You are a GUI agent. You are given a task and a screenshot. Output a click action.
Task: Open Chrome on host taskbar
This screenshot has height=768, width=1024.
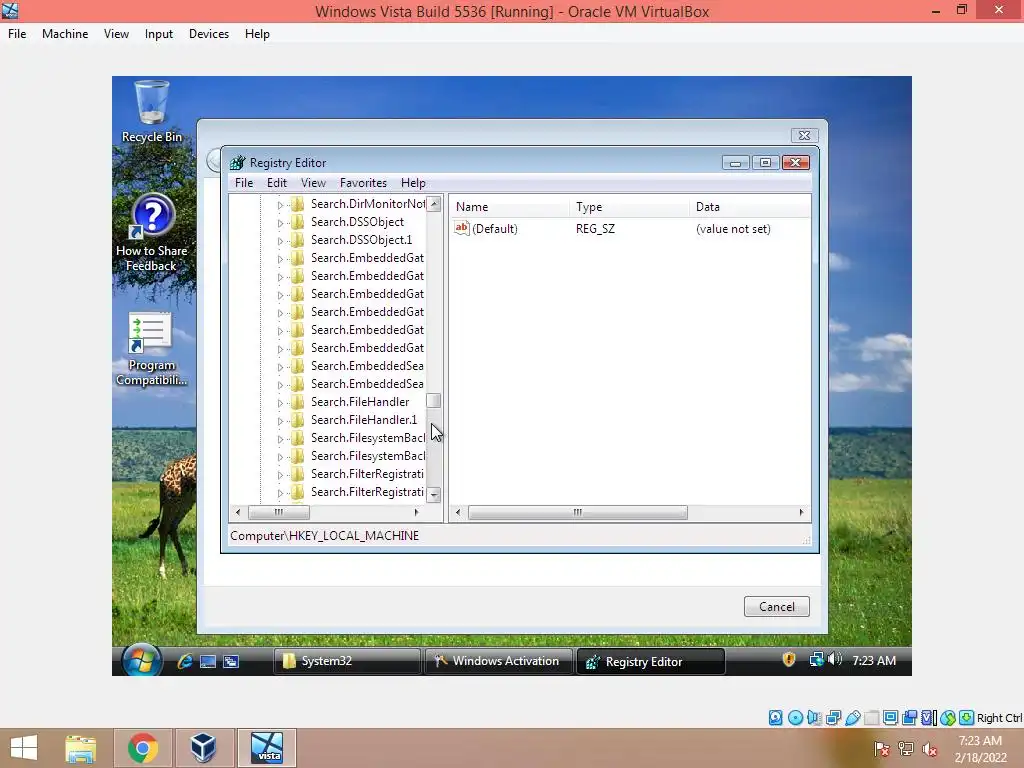pos(143,748)
